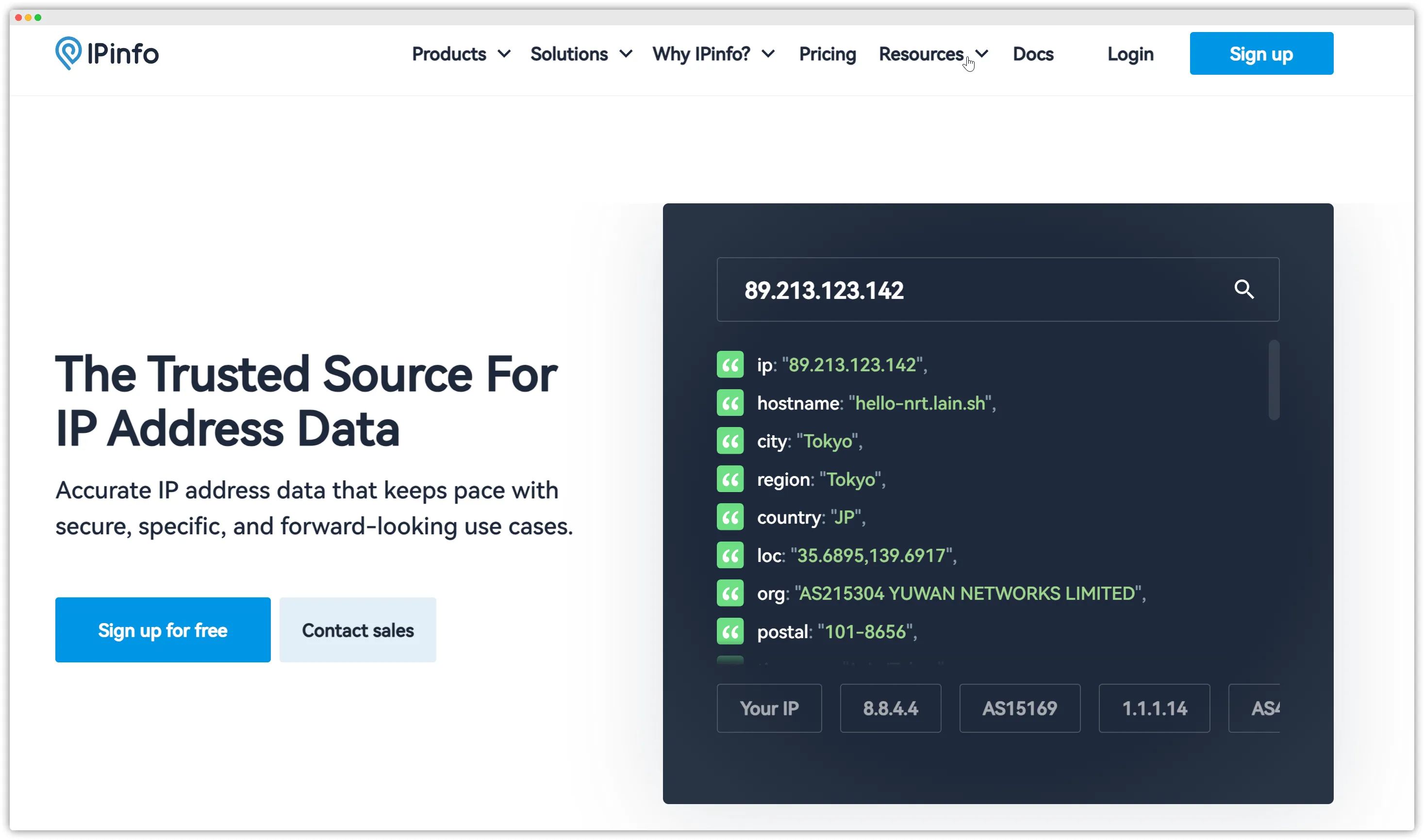
Task: Open the Docs page
Action: [1033, 54]
